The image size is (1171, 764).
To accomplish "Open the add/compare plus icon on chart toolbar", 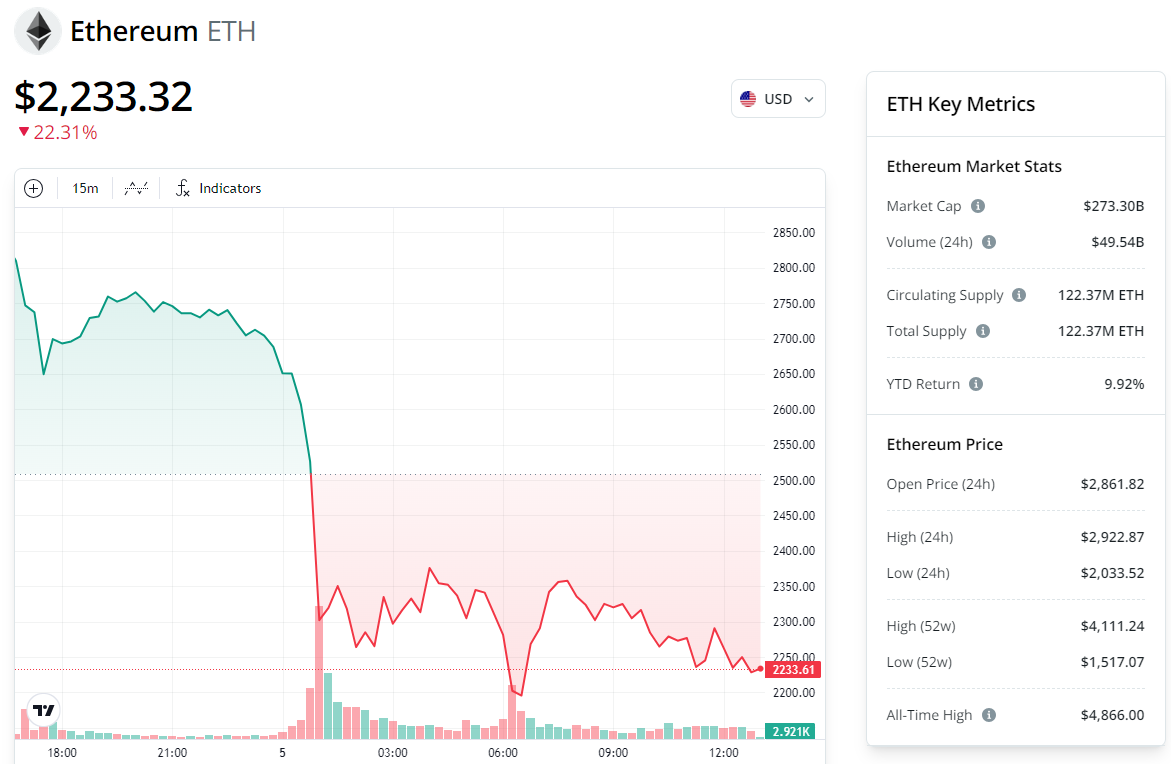I will click(33, 188).
